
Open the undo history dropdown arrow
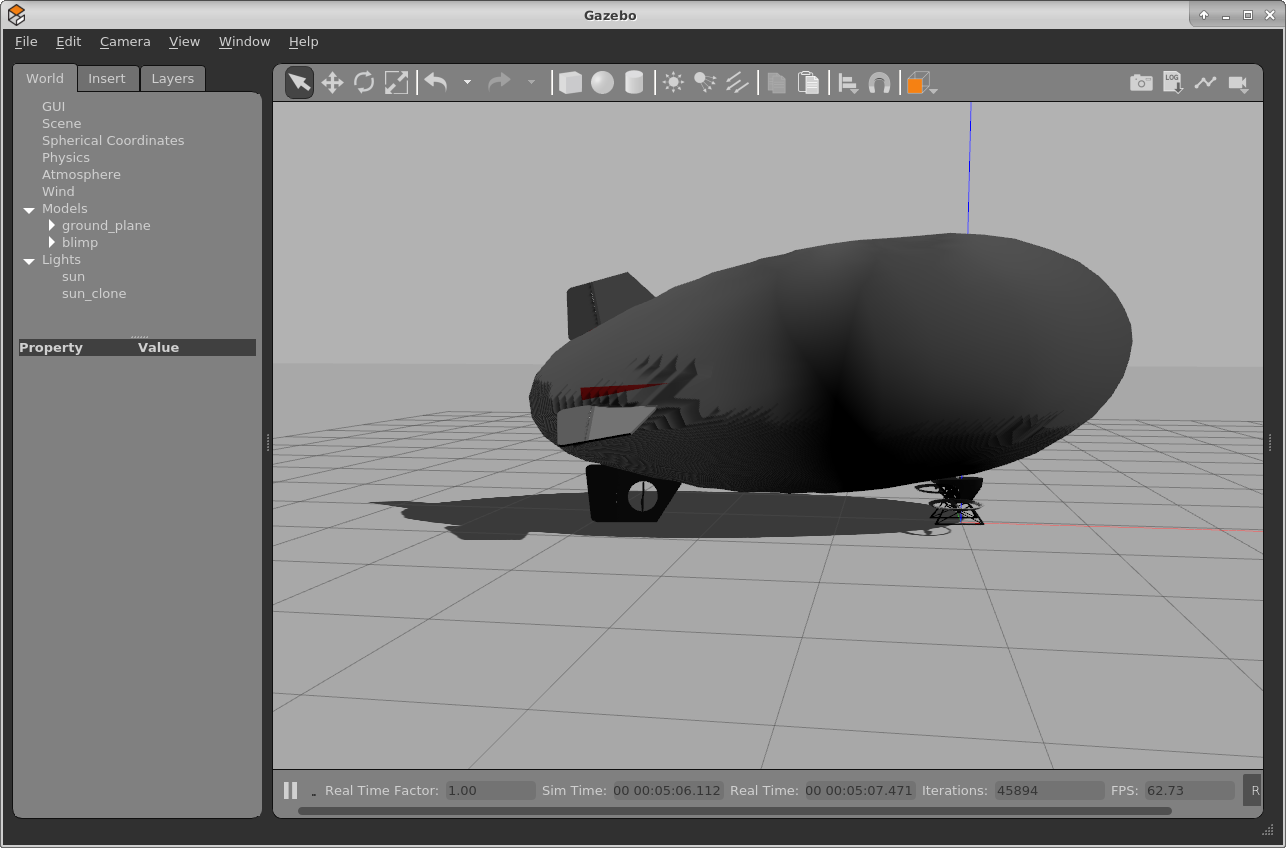point(467,83)
